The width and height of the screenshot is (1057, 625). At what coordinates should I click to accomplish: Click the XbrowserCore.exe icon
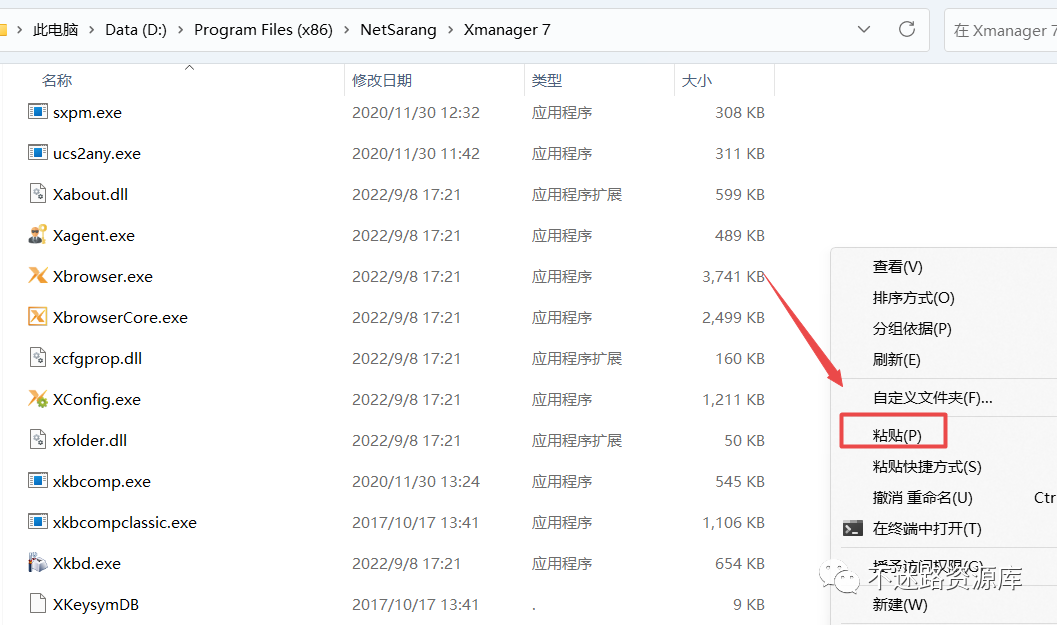tap(38, 316)
